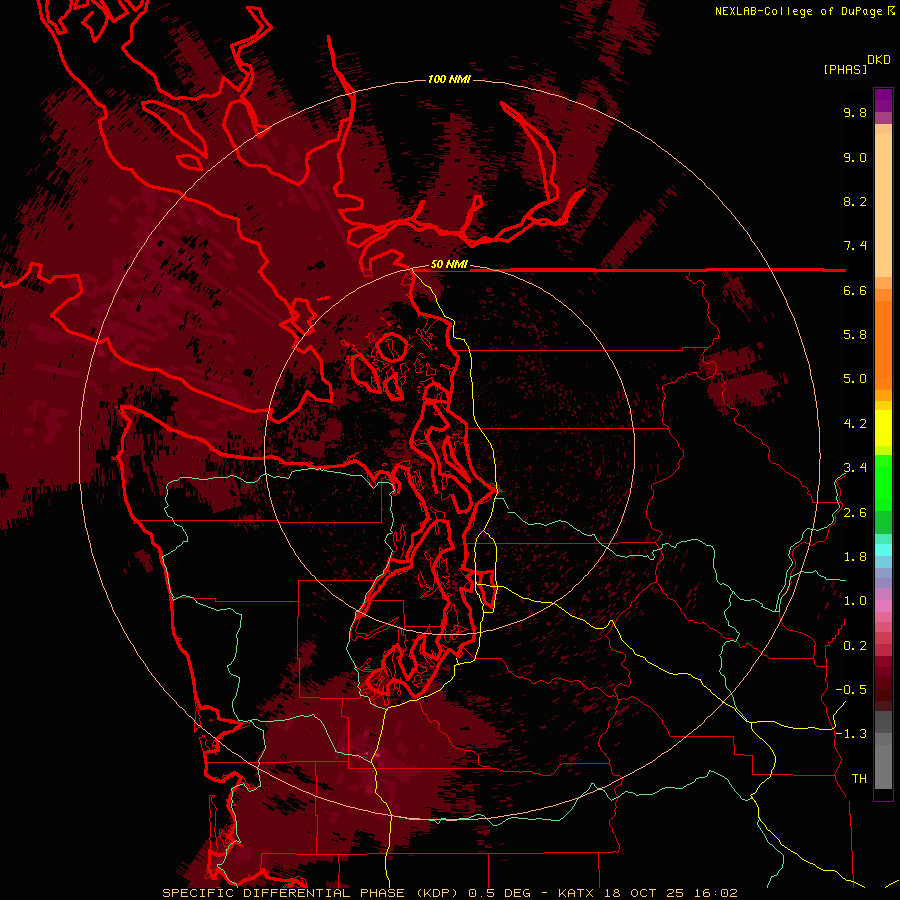
Task: Click the 9.8 value on the color scale
Action: (x=855, y=112)
